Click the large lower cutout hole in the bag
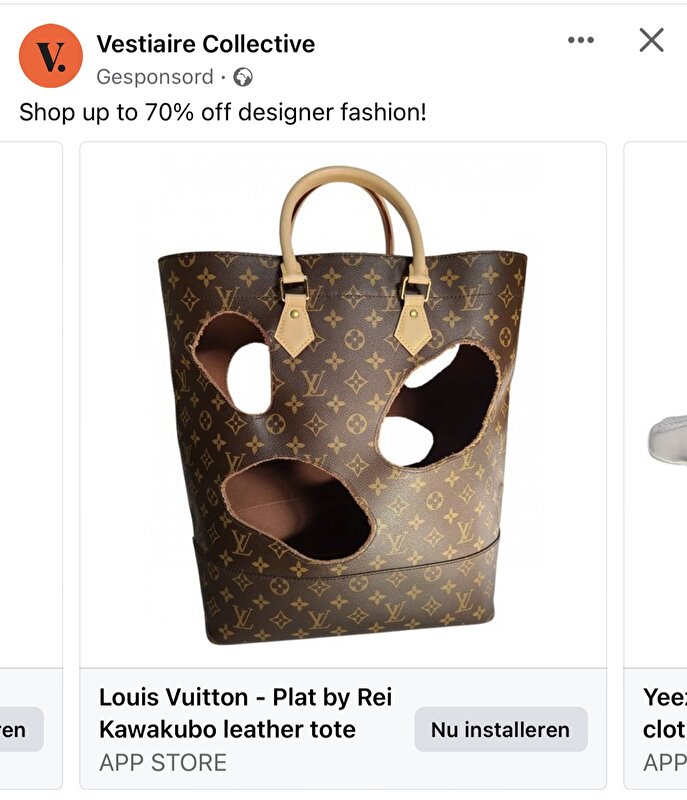This screenshot has height=800, width=687. point(298,509)
